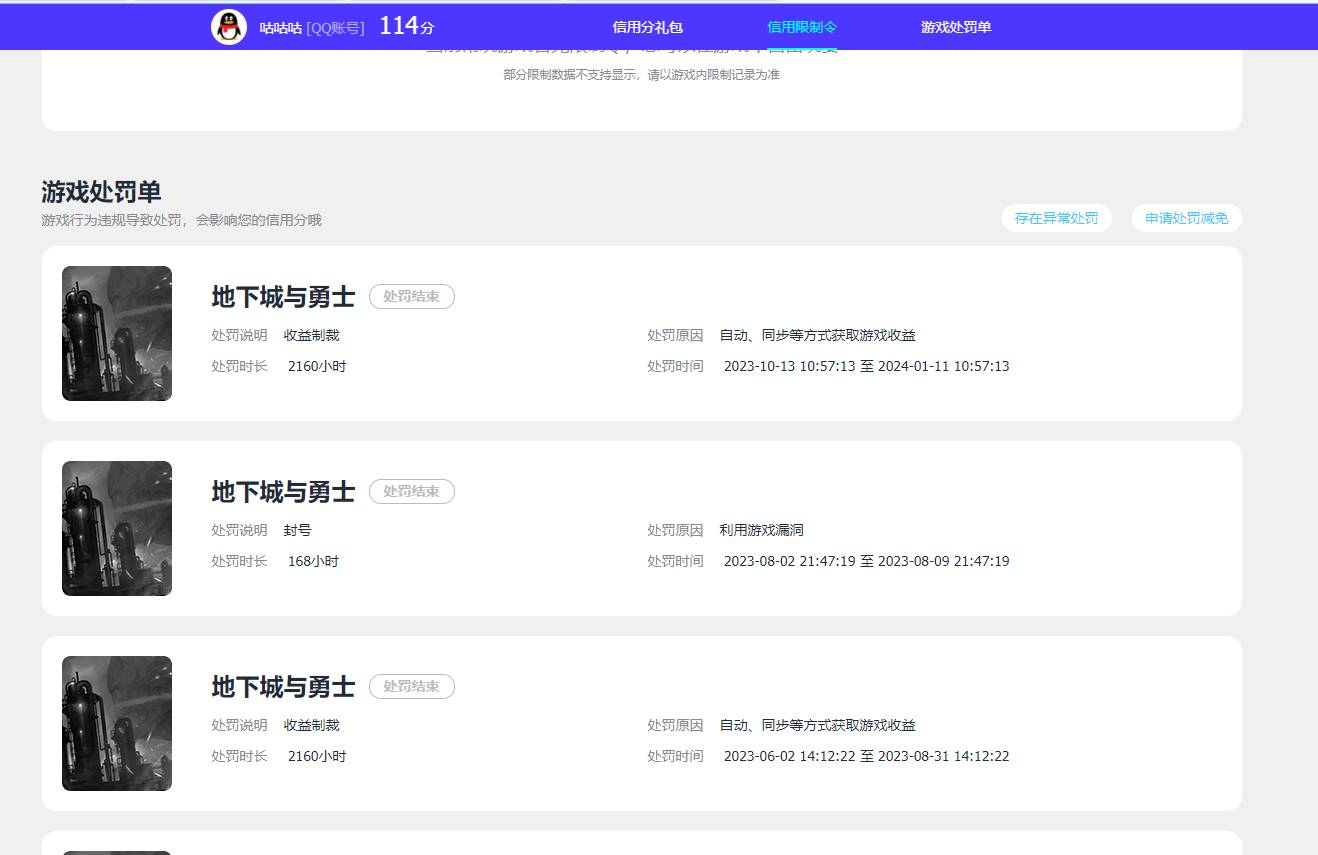Click the 地下城与勇士 title in the 2023-06-02 penalty card
The width and height of the screenshot is (1318, 855).
(x=283, y=687)
